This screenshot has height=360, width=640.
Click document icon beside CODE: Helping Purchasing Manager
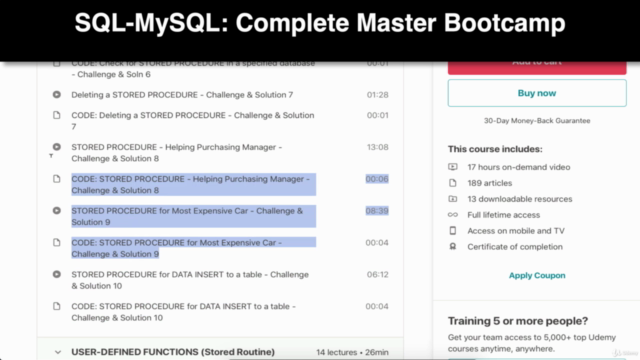(x=57, y=179)
